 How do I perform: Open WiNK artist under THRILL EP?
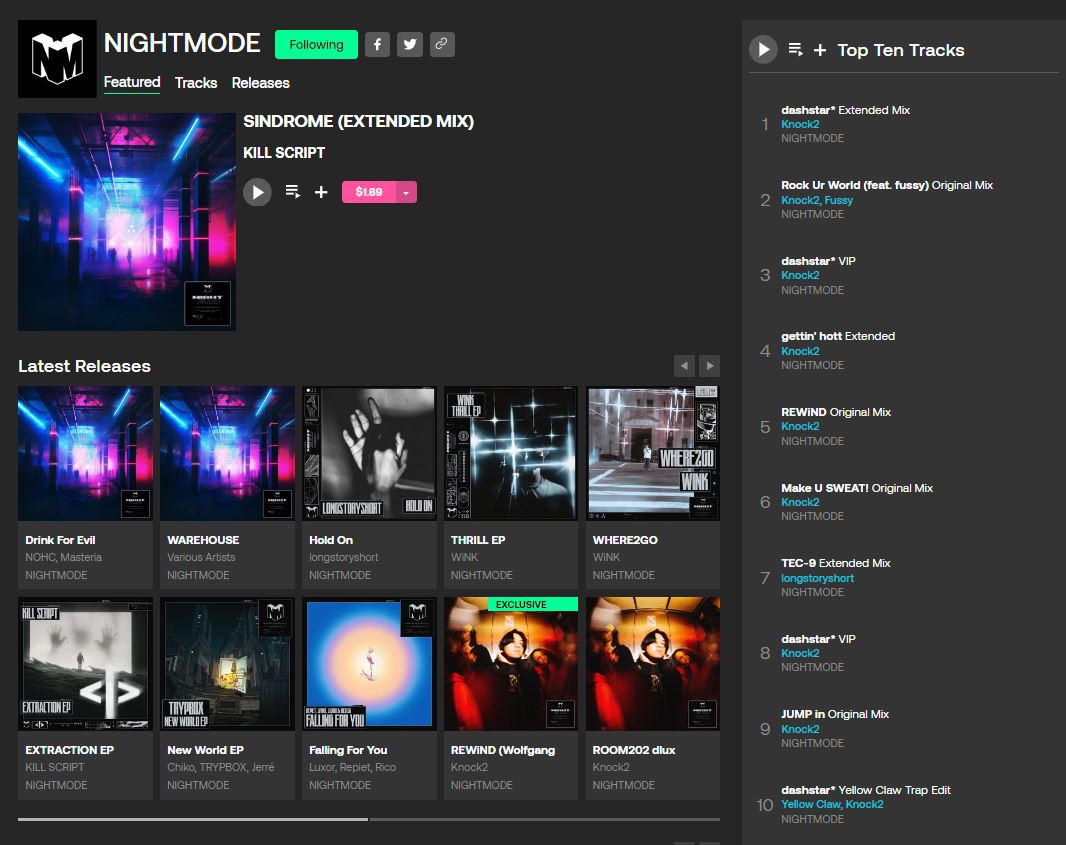click(464, 557)
